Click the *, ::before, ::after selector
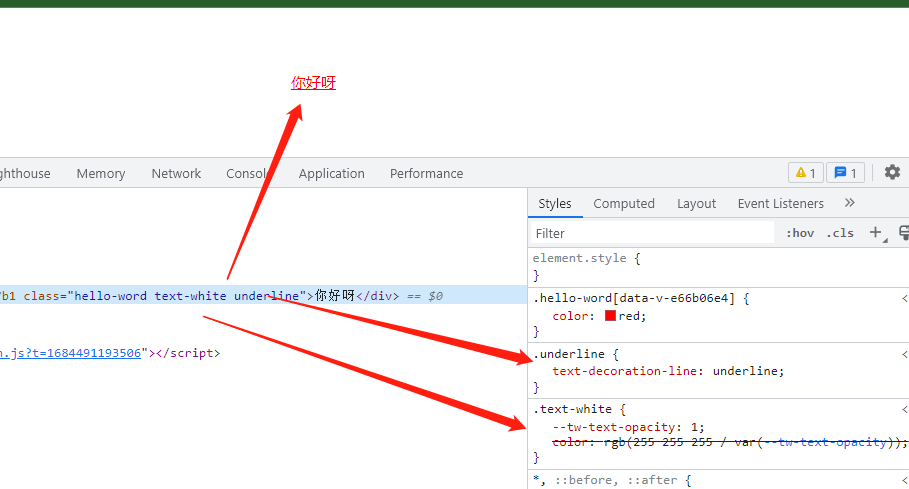Screen dimensions: 909x489 pos(605,480)
